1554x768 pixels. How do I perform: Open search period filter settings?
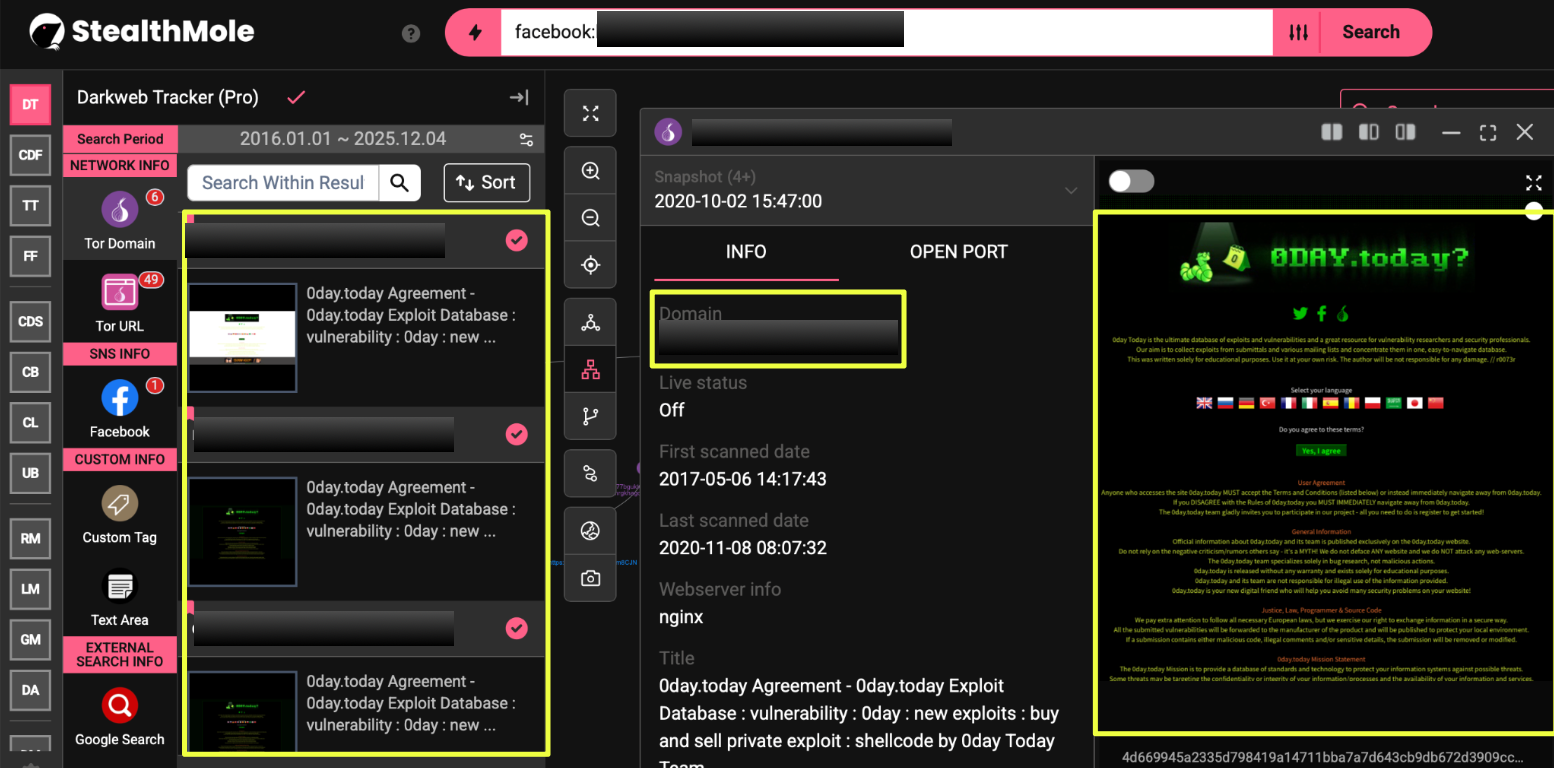click(x=526, y=139)
